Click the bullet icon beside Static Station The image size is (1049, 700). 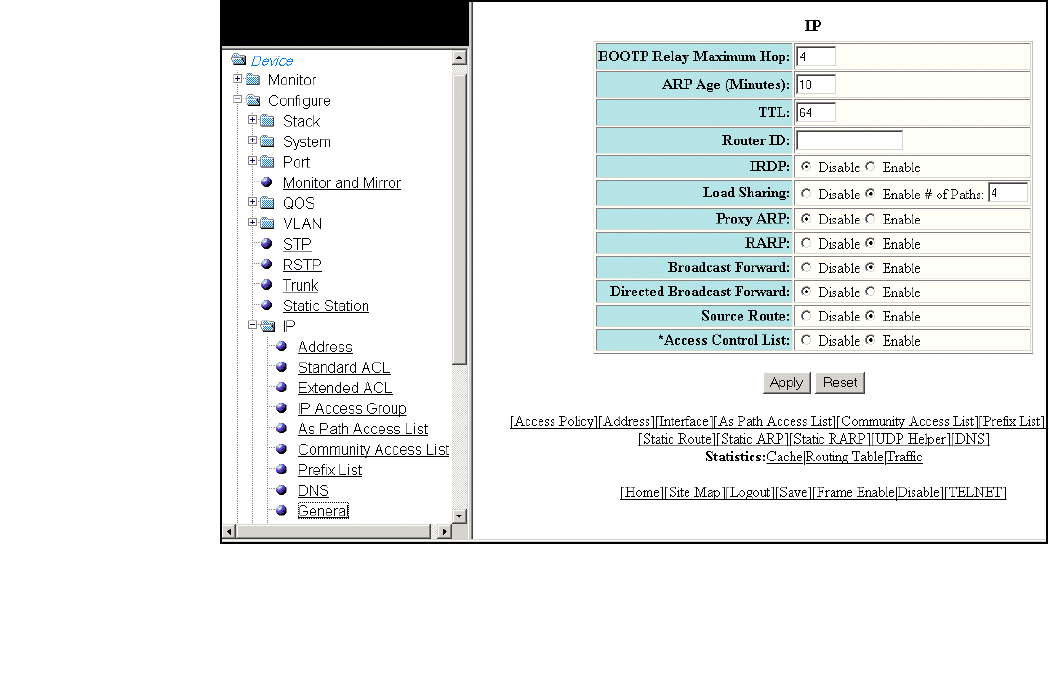tap(266, 305)
